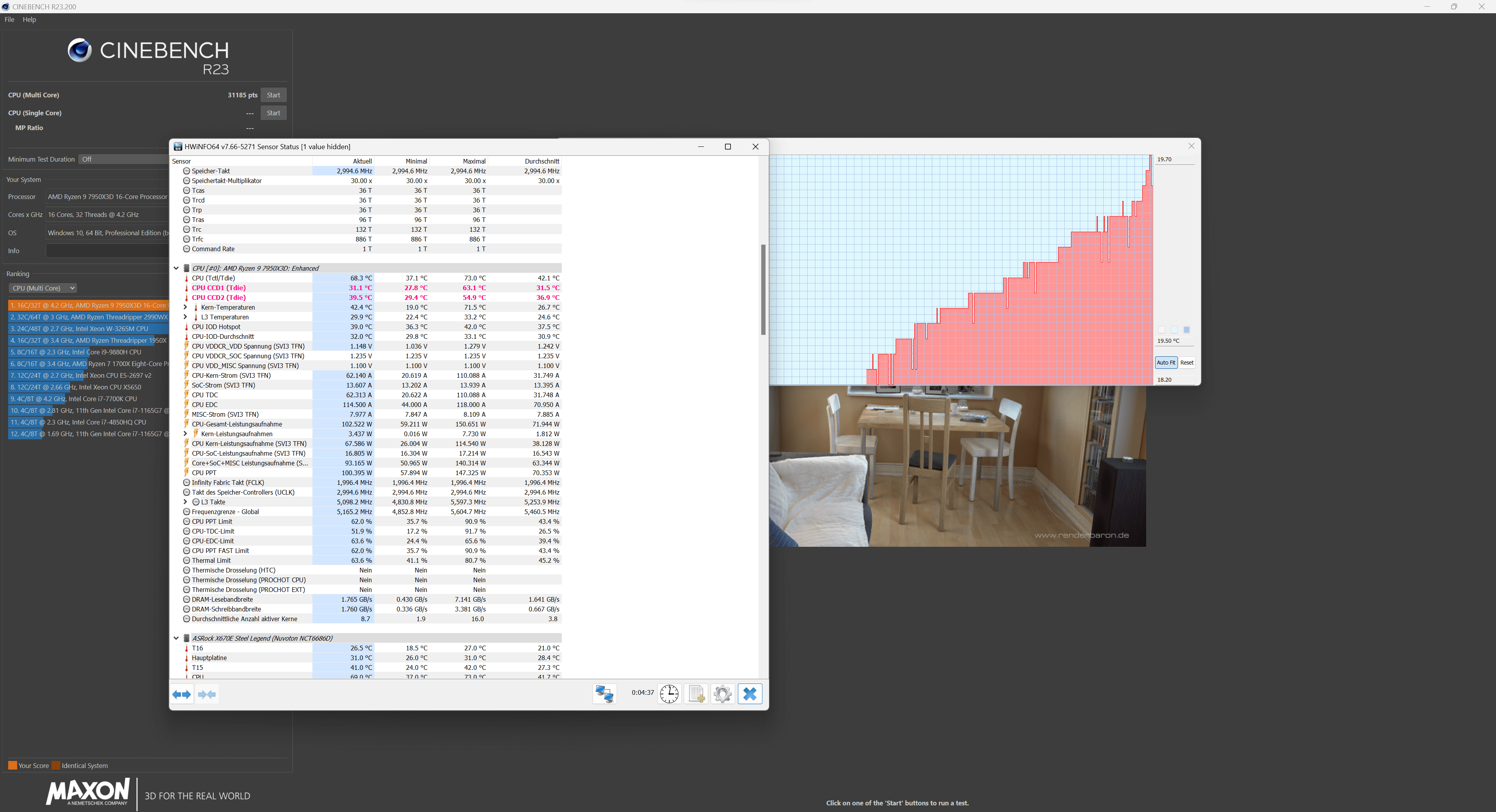Click the lightning icon beside CPU TDC
1496x812 pixels.
tap(187, 395)
